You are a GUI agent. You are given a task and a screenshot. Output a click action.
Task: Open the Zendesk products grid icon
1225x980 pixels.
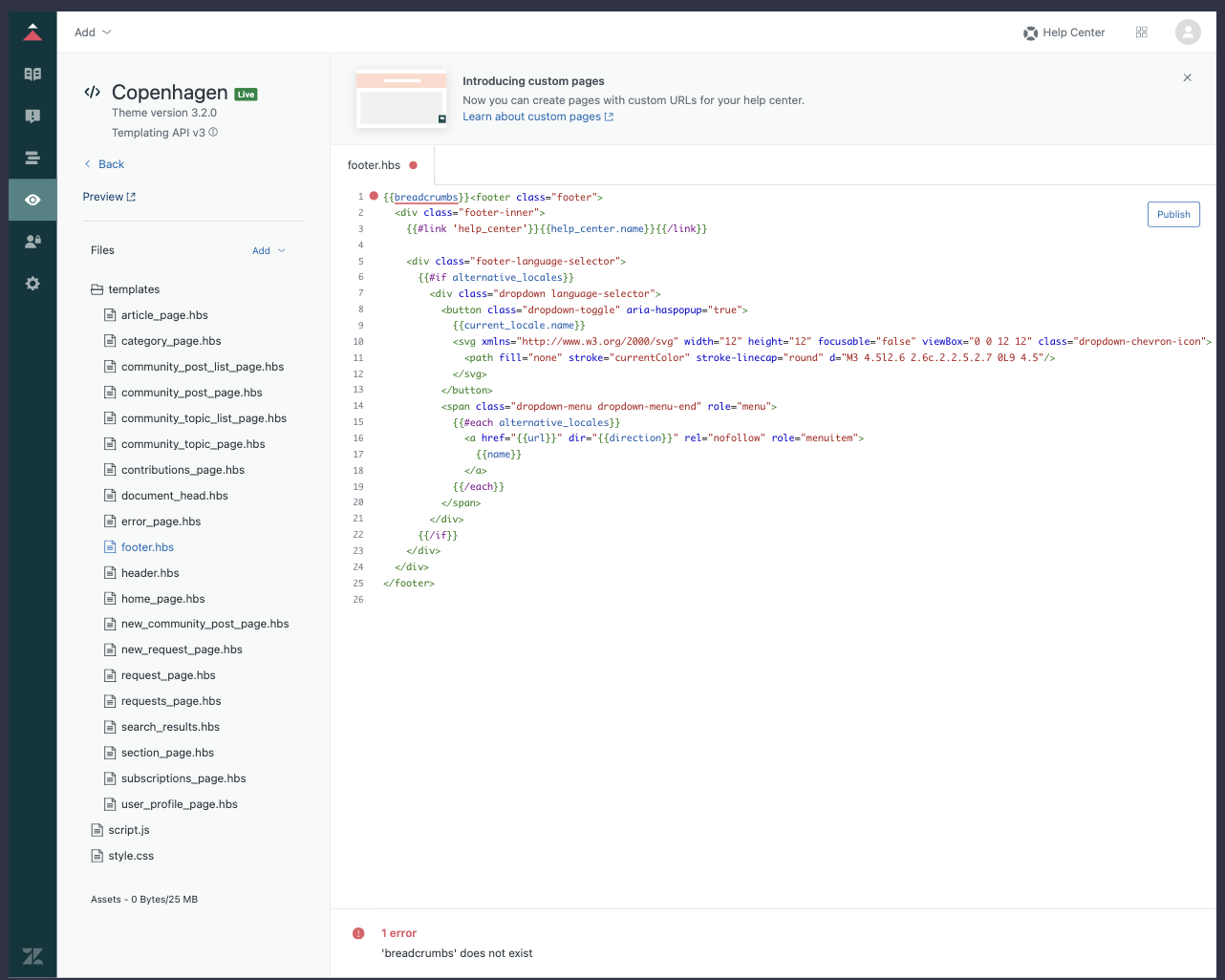(x=1141, y=32)
